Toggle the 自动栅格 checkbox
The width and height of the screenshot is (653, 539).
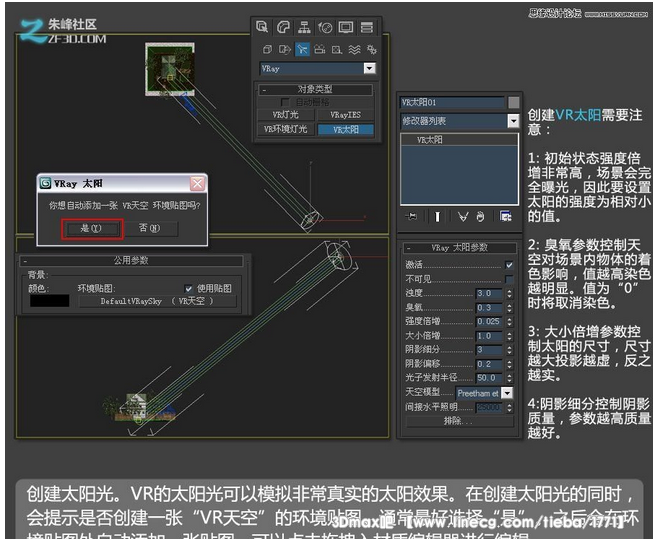pos(285,102)
